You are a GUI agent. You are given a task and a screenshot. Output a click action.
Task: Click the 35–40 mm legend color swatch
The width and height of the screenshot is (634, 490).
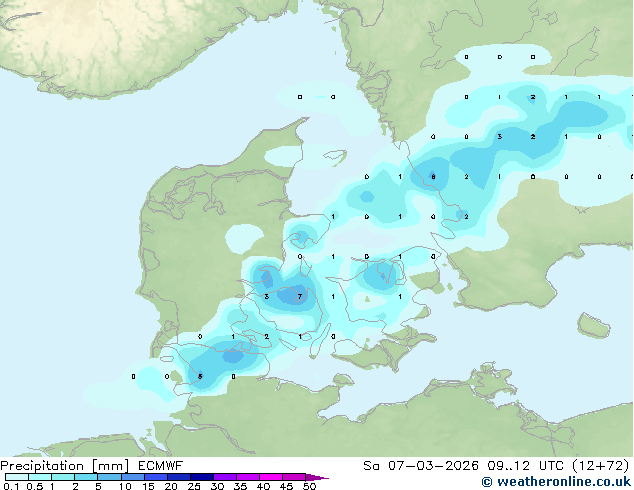coord(247,477)
